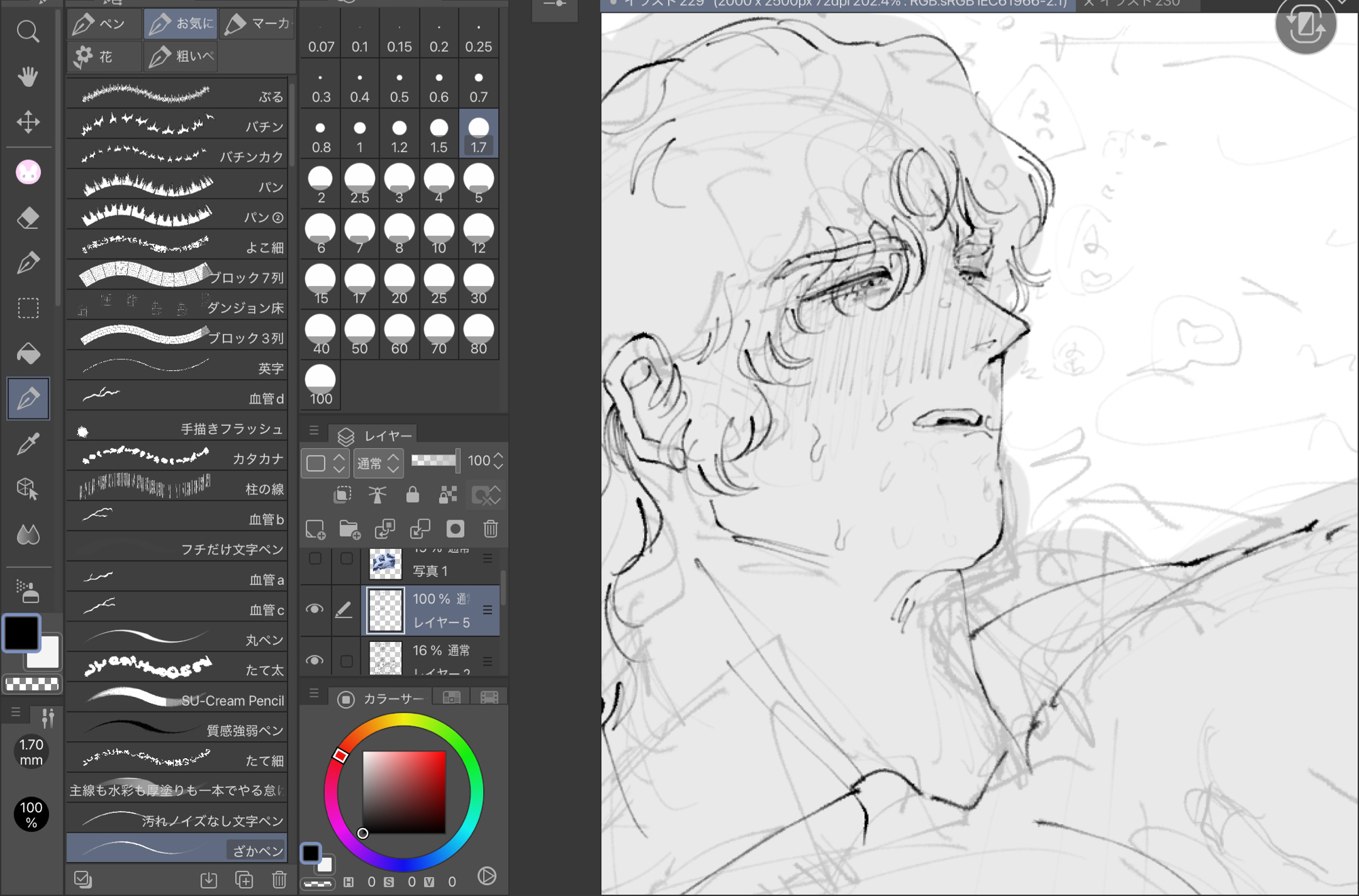
Task: Select the Eyedropper tool
Action: point(28,444)
